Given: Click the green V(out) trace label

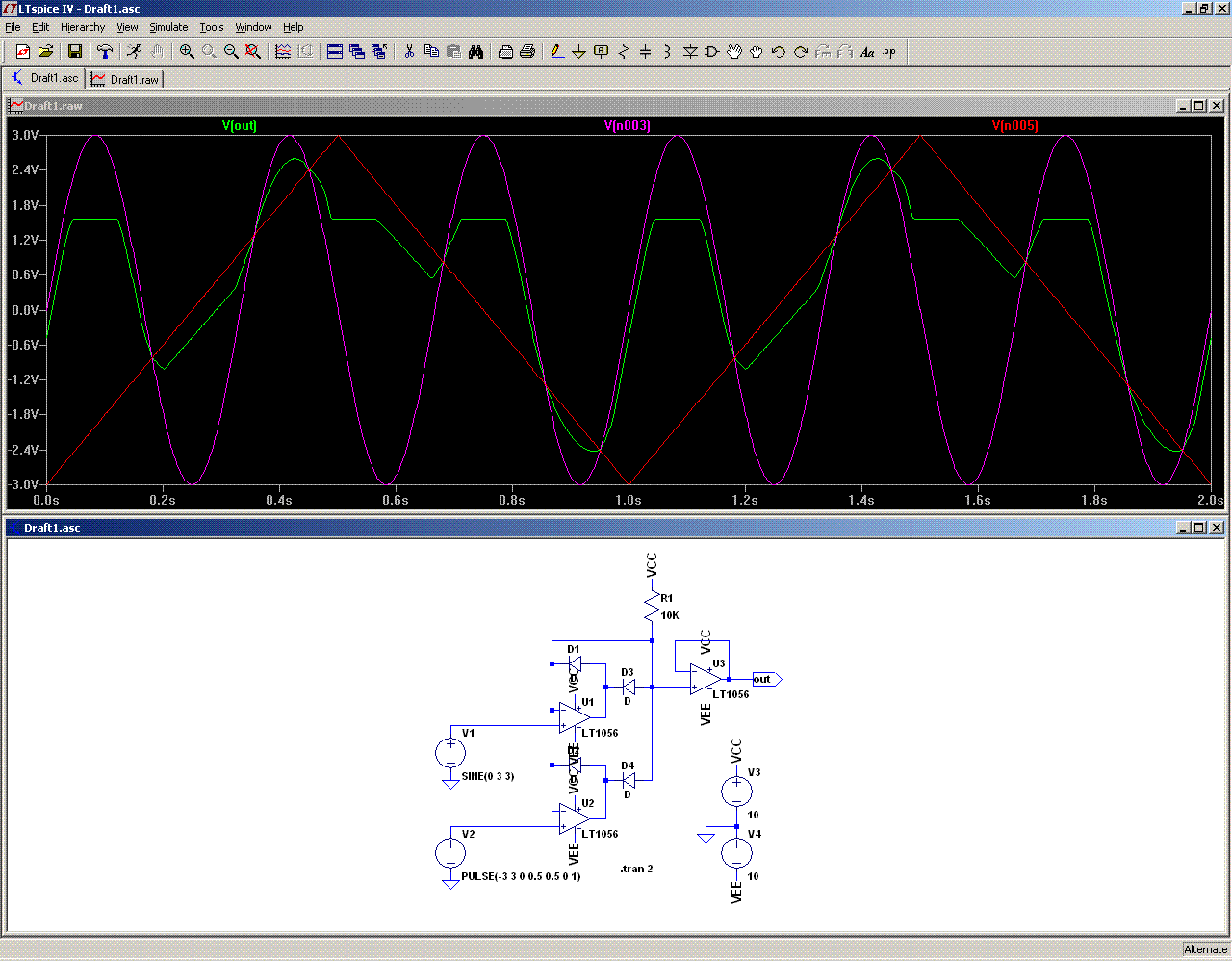Looking at the screenshot, I should [x=240, y=126].
